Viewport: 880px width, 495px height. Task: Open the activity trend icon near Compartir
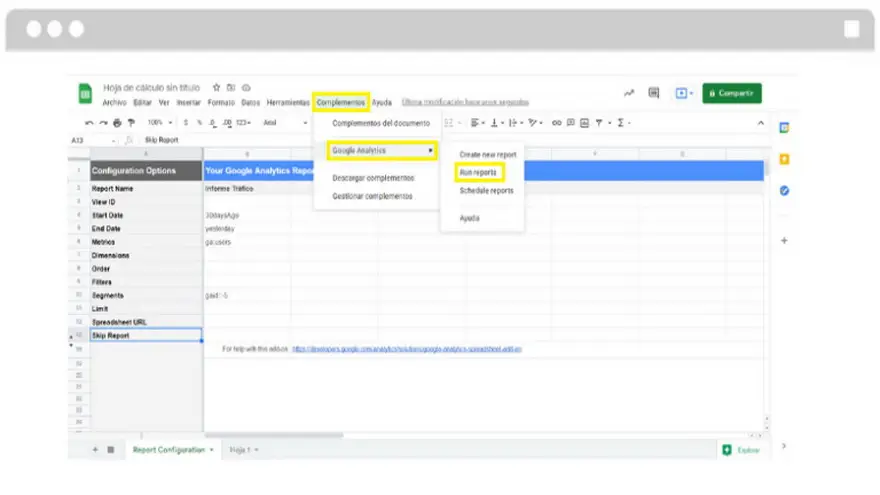pyautogui.click(x=629, y=93)
